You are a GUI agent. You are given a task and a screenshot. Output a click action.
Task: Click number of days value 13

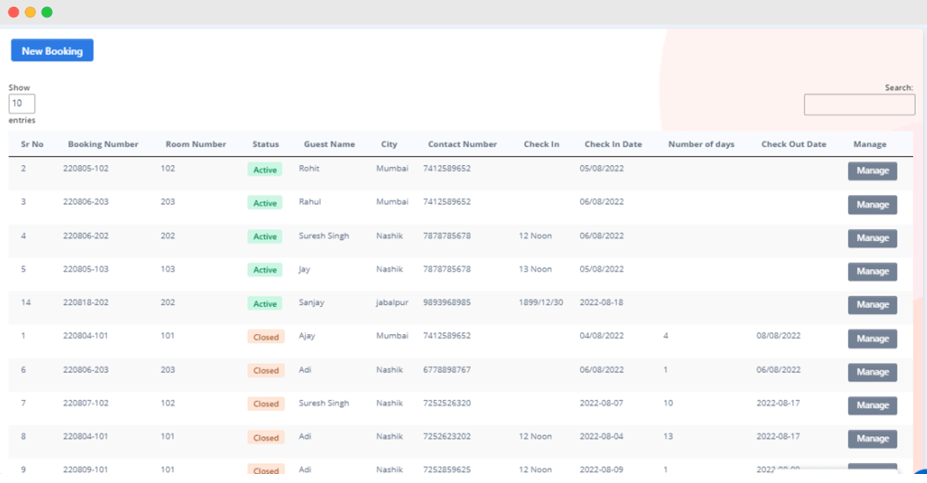[668, 436]
